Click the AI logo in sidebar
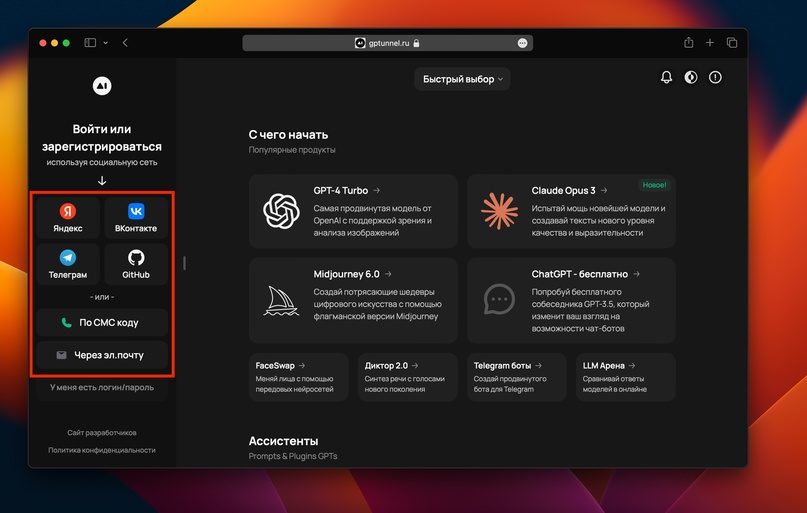Image resolution: width=807 pixels, height=513 pixels. point(102,86)
